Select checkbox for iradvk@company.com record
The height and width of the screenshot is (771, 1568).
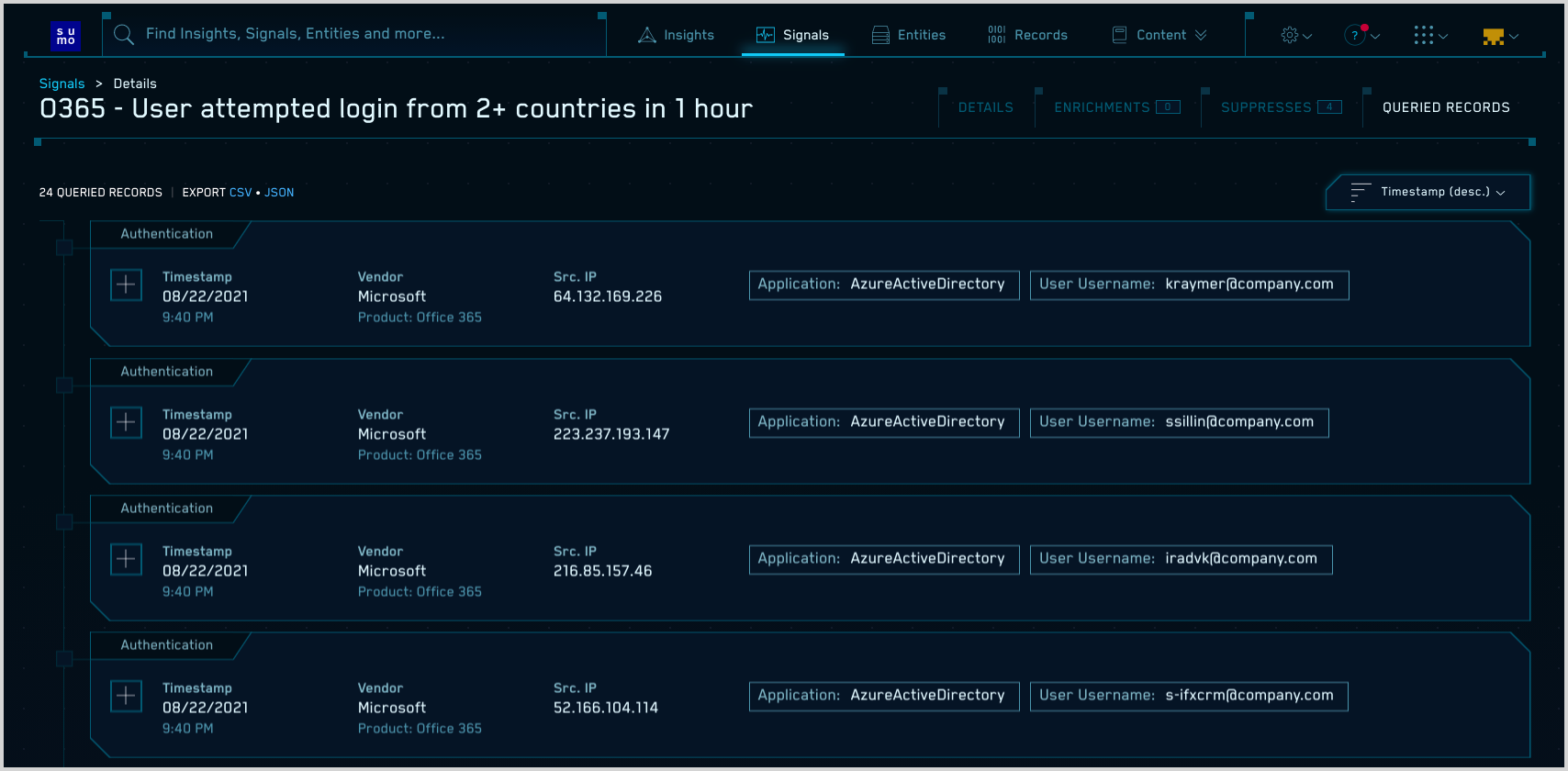(x=64, y=522)
